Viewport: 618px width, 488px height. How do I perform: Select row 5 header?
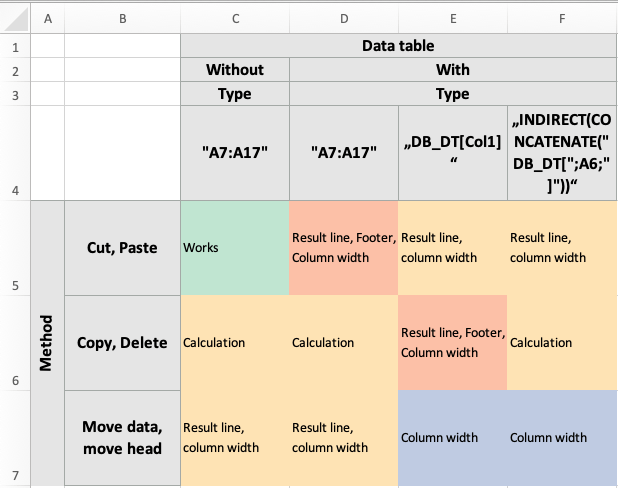15,248
